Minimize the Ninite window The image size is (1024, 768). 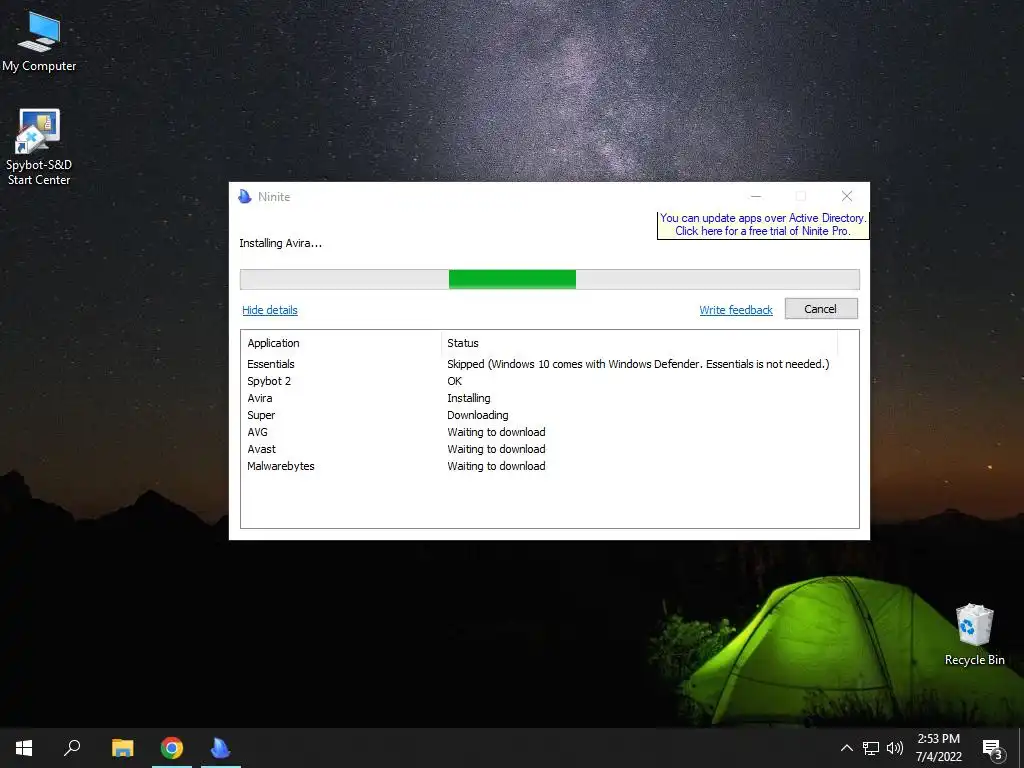(x=756, y=196)
